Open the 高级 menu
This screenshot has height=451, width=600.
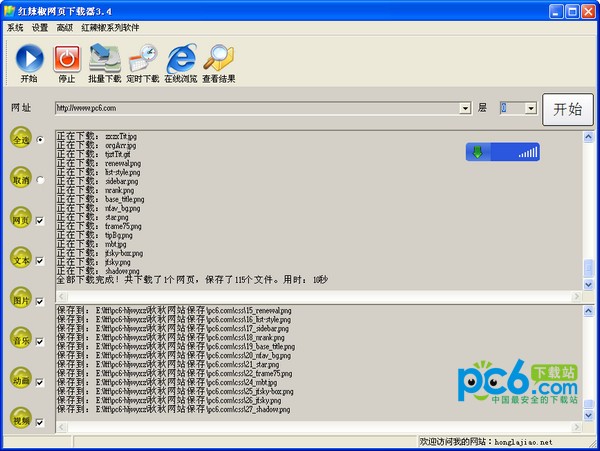[x=65, y=28]
